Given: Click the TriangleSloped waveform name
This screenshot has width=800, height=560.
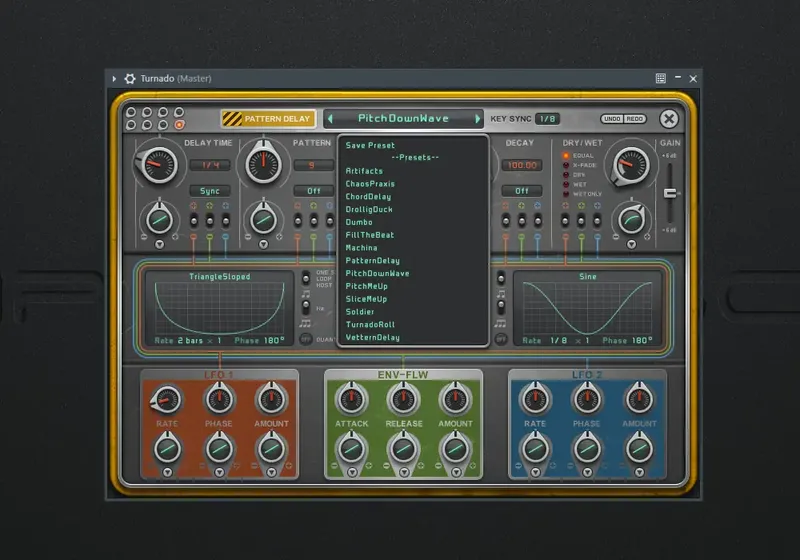Looking at the screenshot, I should coord(220,276).
